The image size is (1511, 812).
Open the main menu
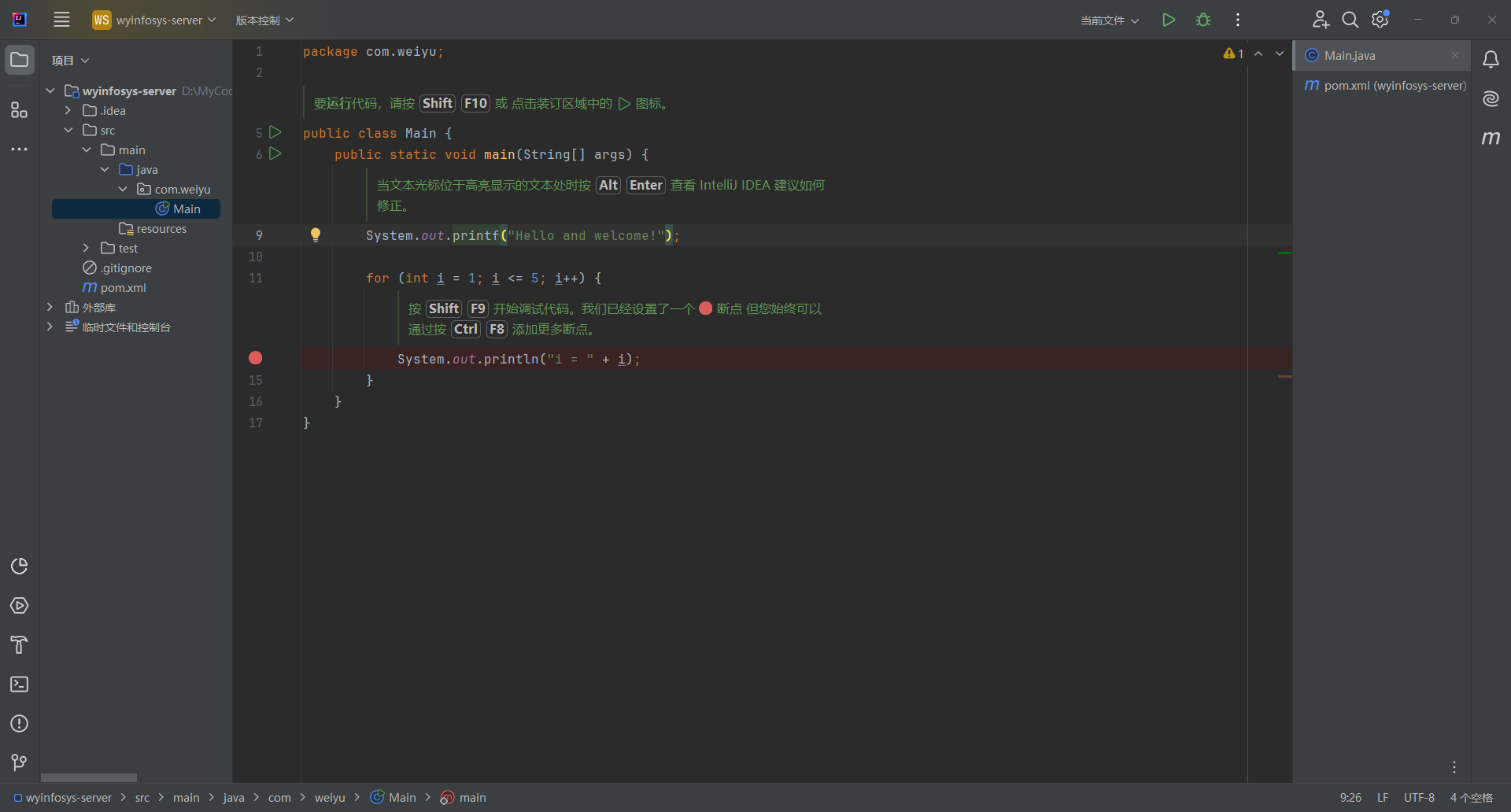61,20
